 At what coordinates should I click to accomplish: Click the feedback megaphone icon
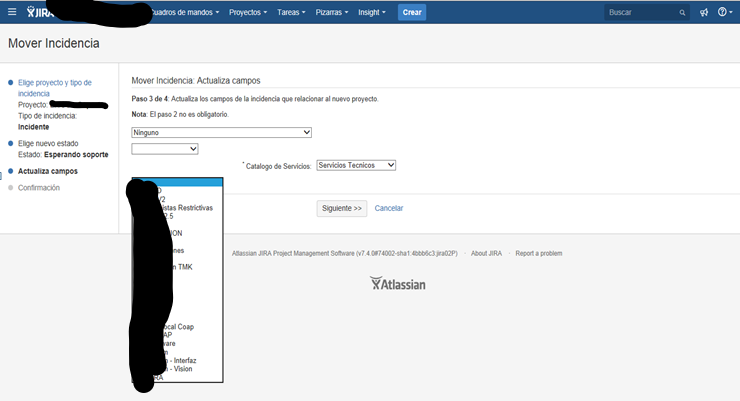[704, 12]
